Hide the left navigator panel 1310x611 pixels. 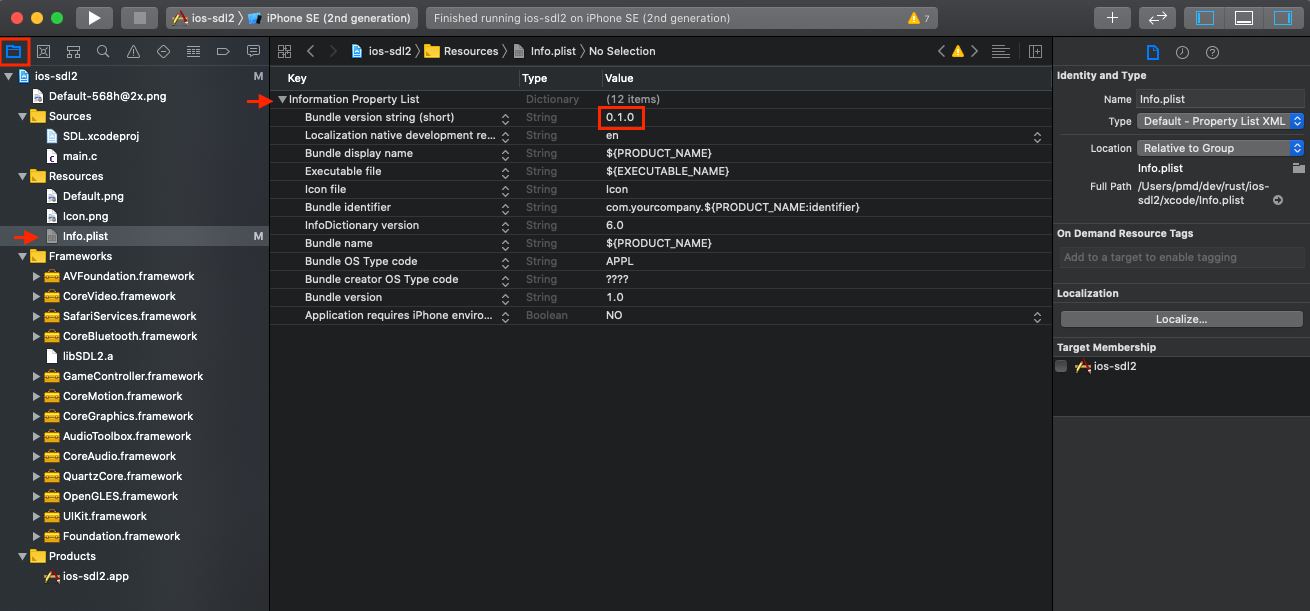pyautogui.click(x=1204, y=18)
